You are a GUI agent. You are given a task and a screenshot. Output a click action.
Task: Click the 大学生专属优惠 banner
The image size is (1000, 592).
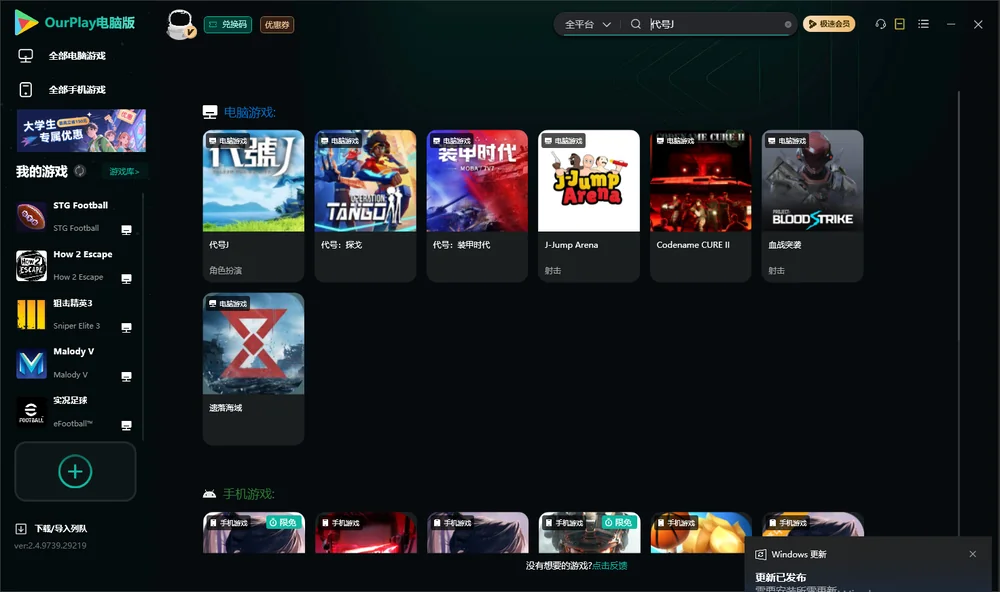82,131
